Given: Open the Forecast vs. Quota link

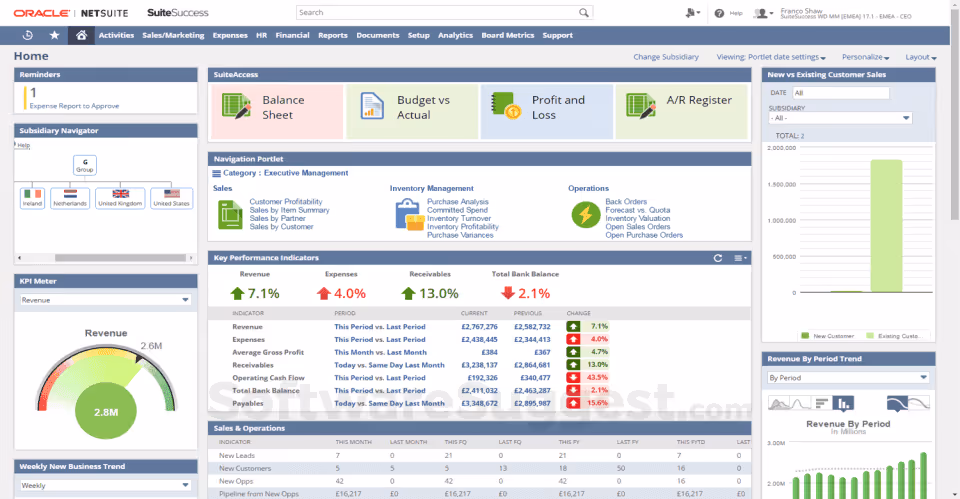Looking at the screenshot, I should [x=637, y=210].
